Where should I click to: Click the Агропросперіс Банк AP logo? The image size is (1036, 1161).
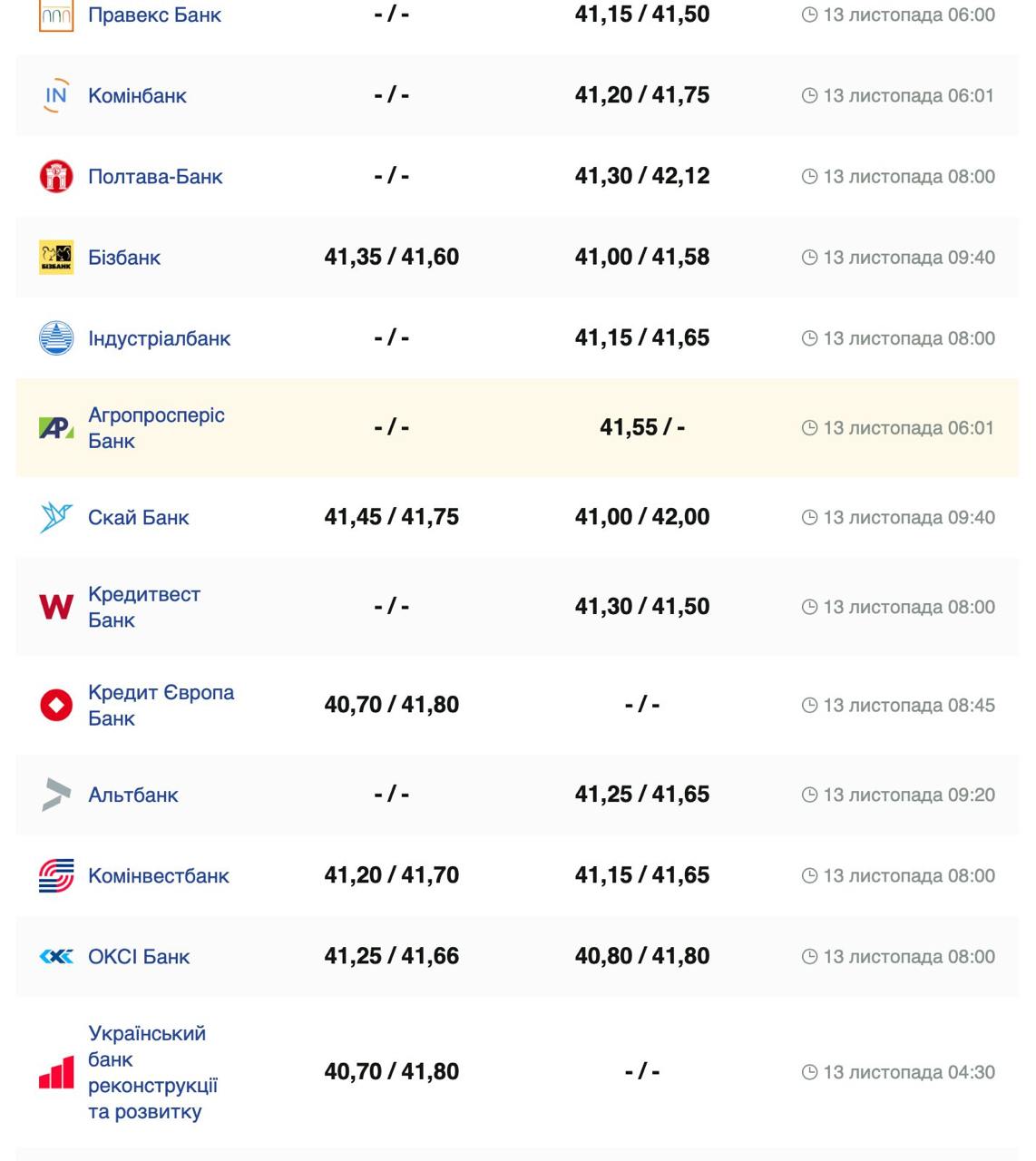click(x=56, y=427)
